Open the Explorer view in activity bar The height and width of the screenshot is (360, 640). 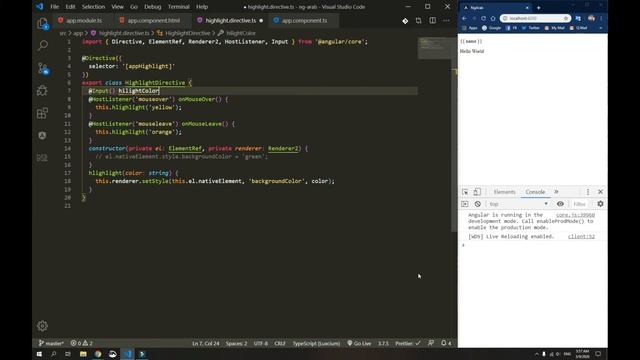pos(42,24)
